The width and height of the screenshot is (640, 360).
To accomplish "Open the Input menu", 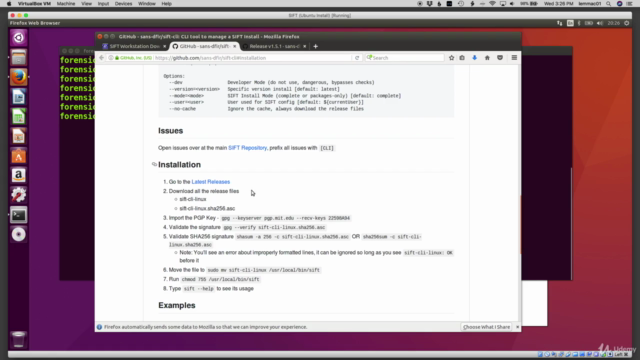I will pyautogui.click(x=103, y=4).
